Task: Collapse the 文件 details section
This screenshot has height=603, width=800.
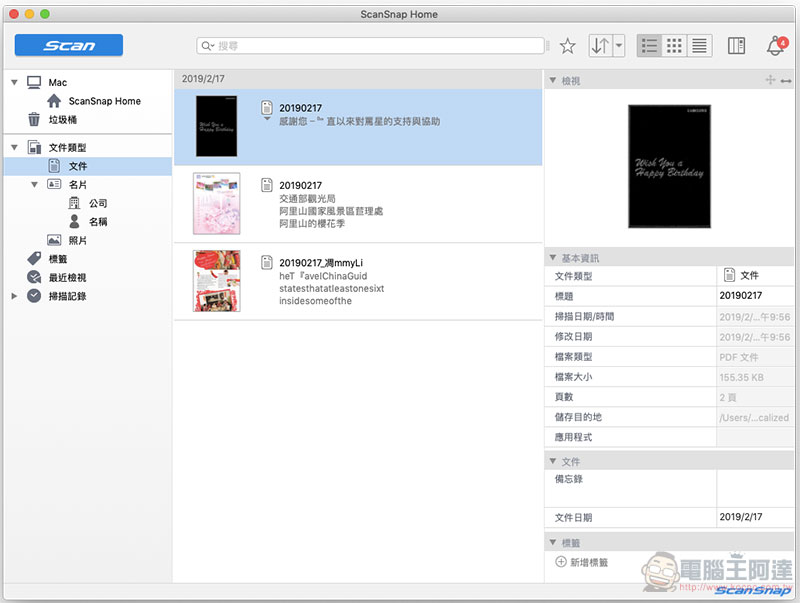Action: point(553,461)
